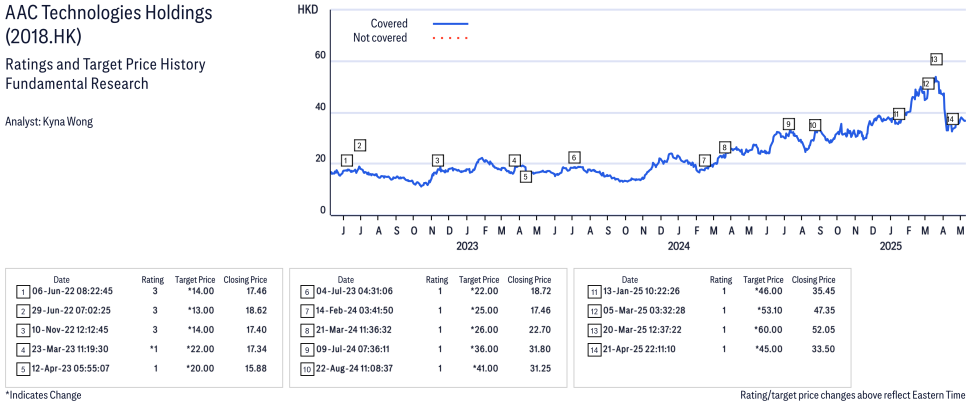Click the date '29-Jun-22 07:02:25'

[71, 310]
